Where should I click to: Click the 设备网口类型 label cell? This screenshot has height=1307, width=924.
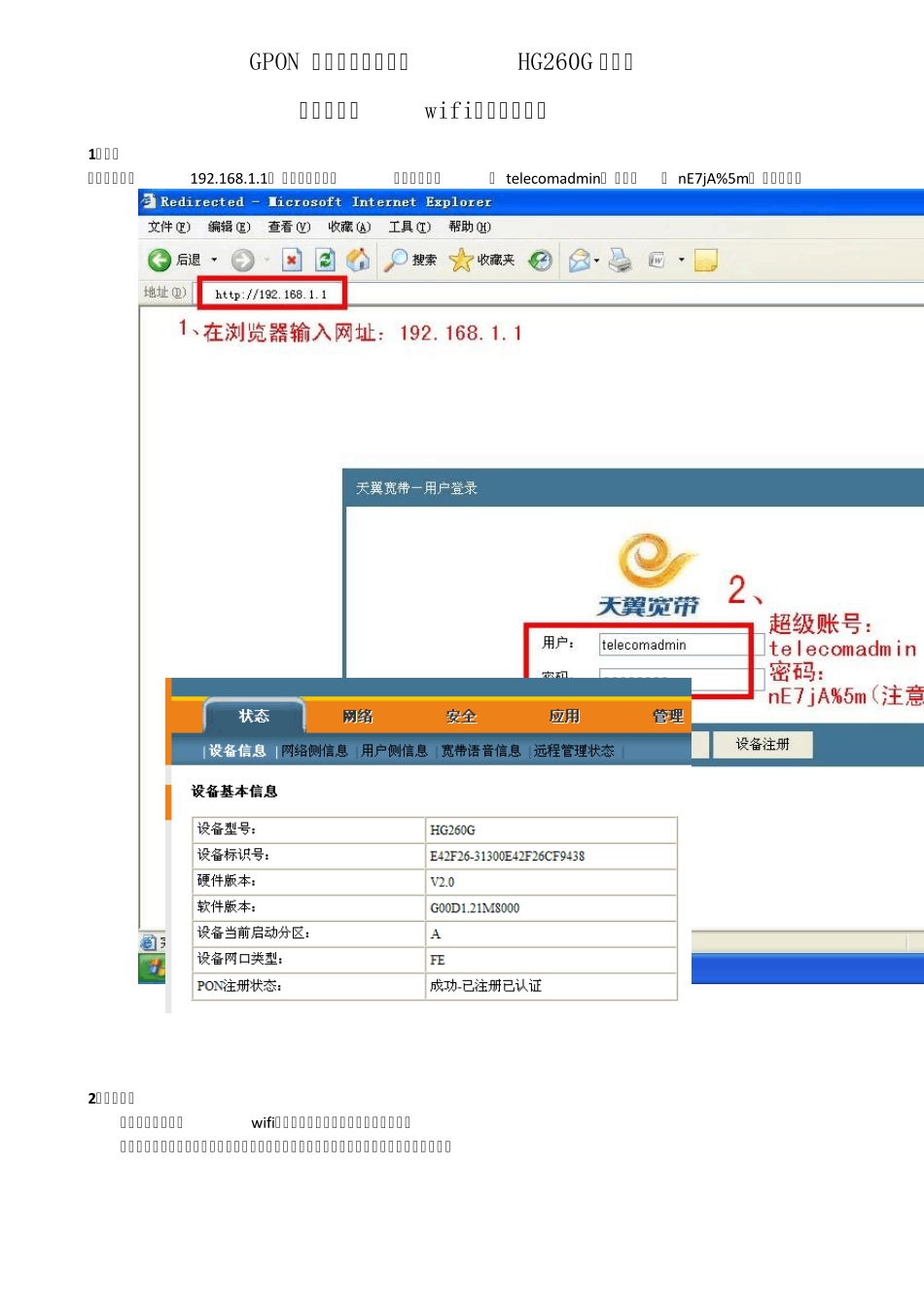tap(309, 959)
